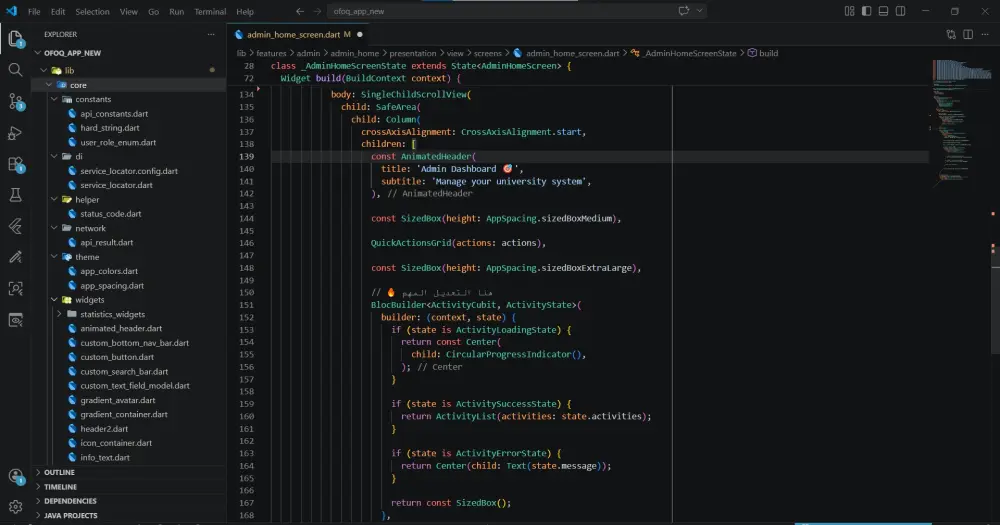
Task: Open the Terminal menu
Action: coord(210,11)
